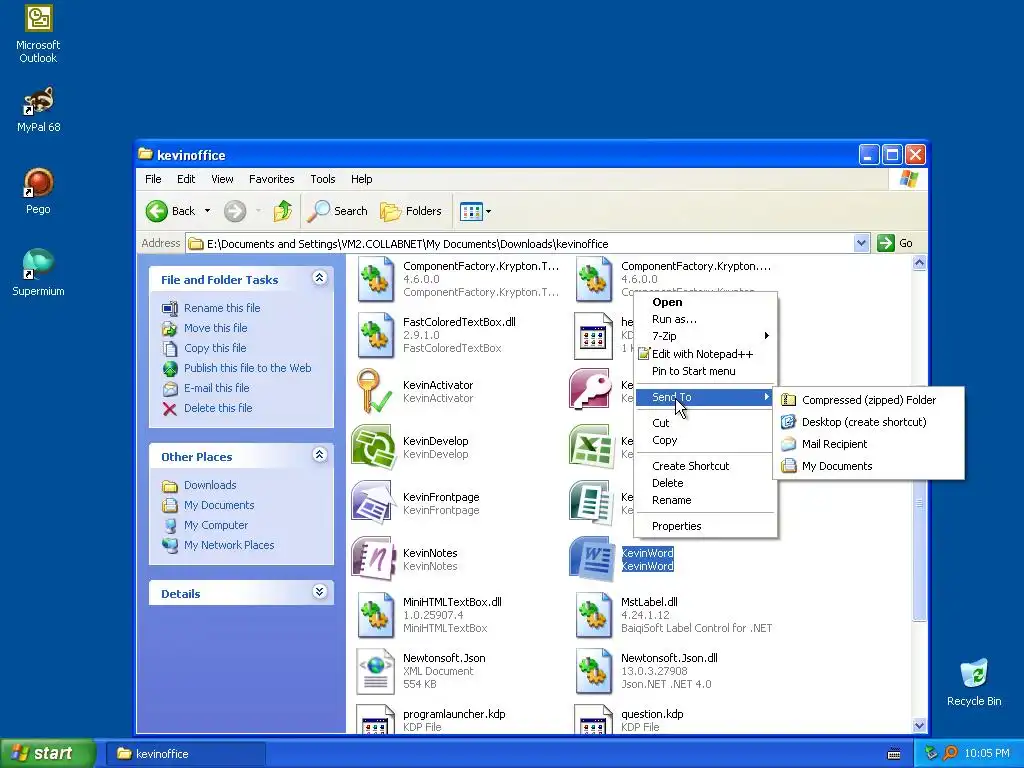Select the MstLabel.dll file icon
The image size is (1024, 768).
(594, 615)
